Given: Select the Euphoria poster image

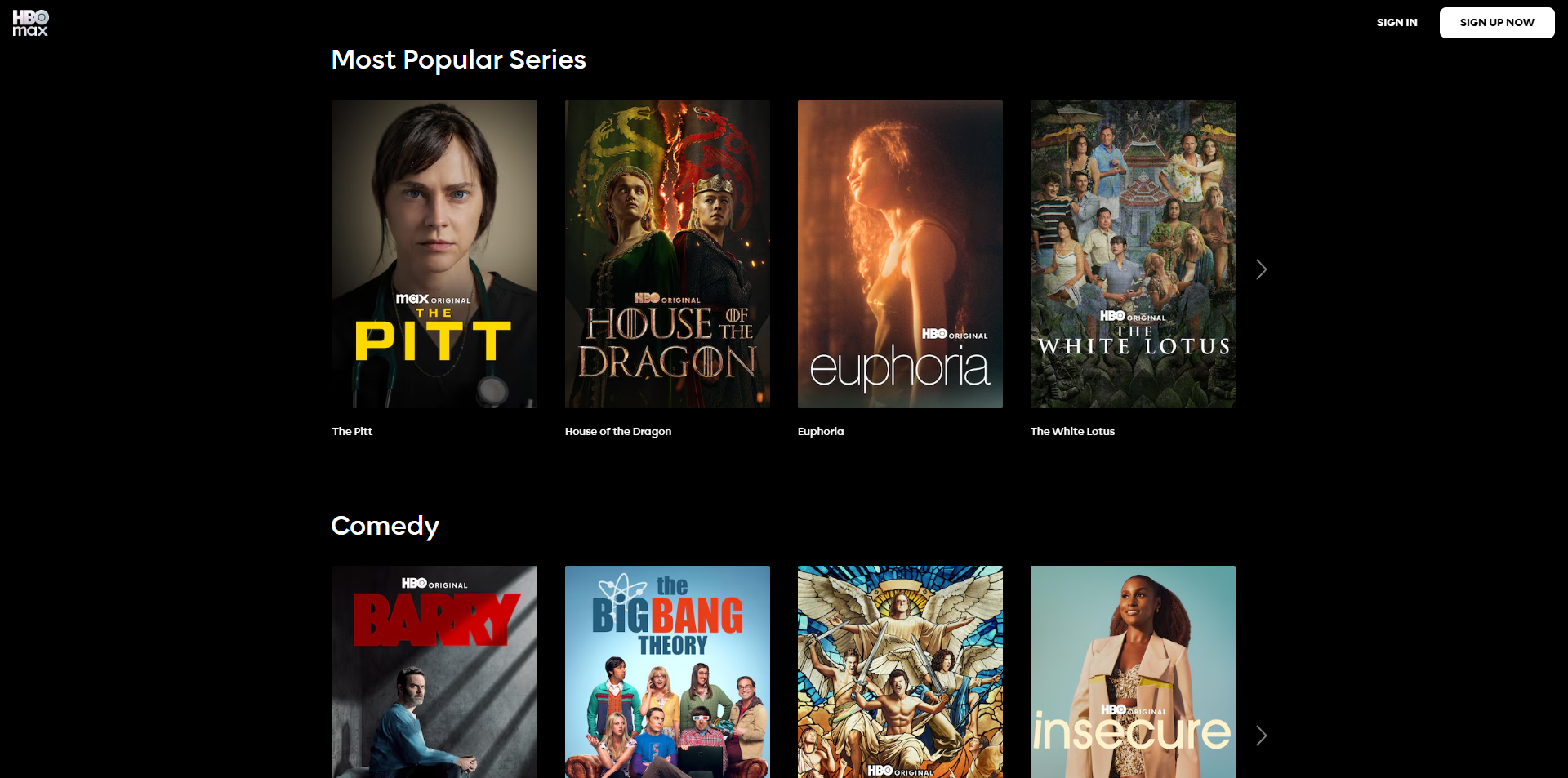Looking at the screenshot, I should (900, 254).
